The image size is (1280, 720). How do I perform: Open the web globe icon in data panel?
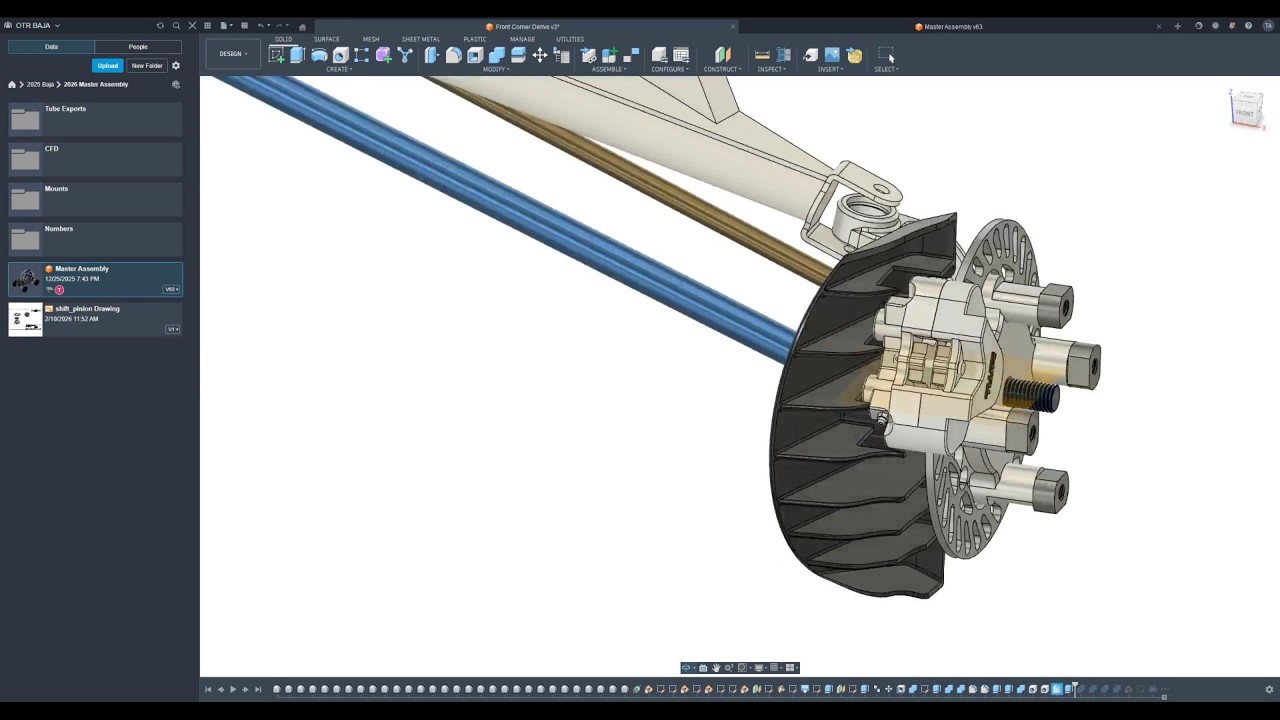click(176, 85)
